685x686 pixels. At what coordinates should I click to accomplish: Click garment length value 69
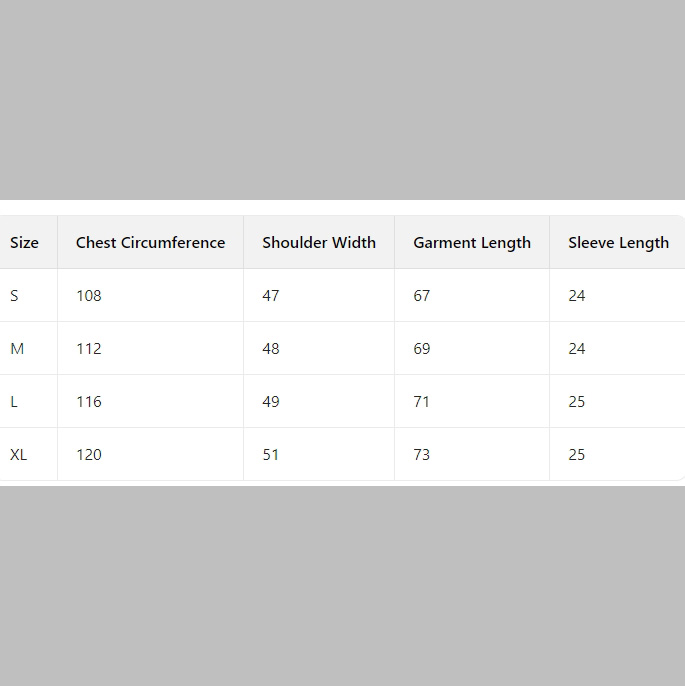[x=422, y=349]
